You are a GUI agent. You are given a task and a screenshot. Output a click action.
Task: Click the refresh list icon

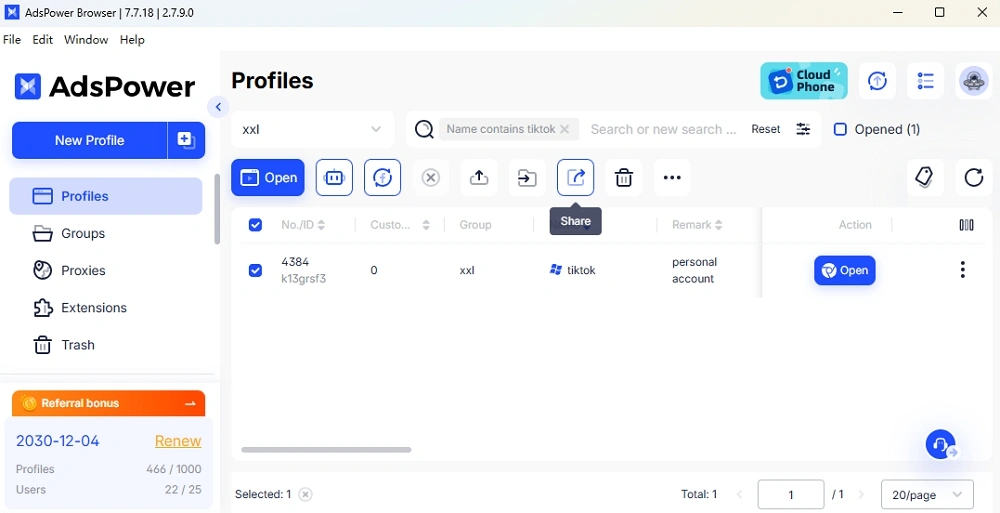click(x=973, y=178)
